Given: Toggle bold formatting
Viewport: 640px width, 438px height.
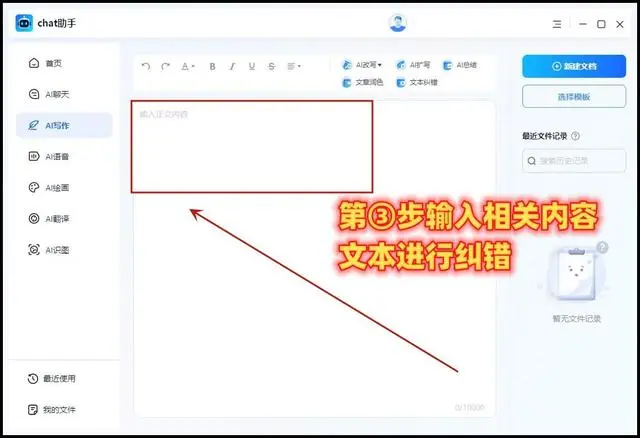Looking at the screenshot, I should pos(212,66).
